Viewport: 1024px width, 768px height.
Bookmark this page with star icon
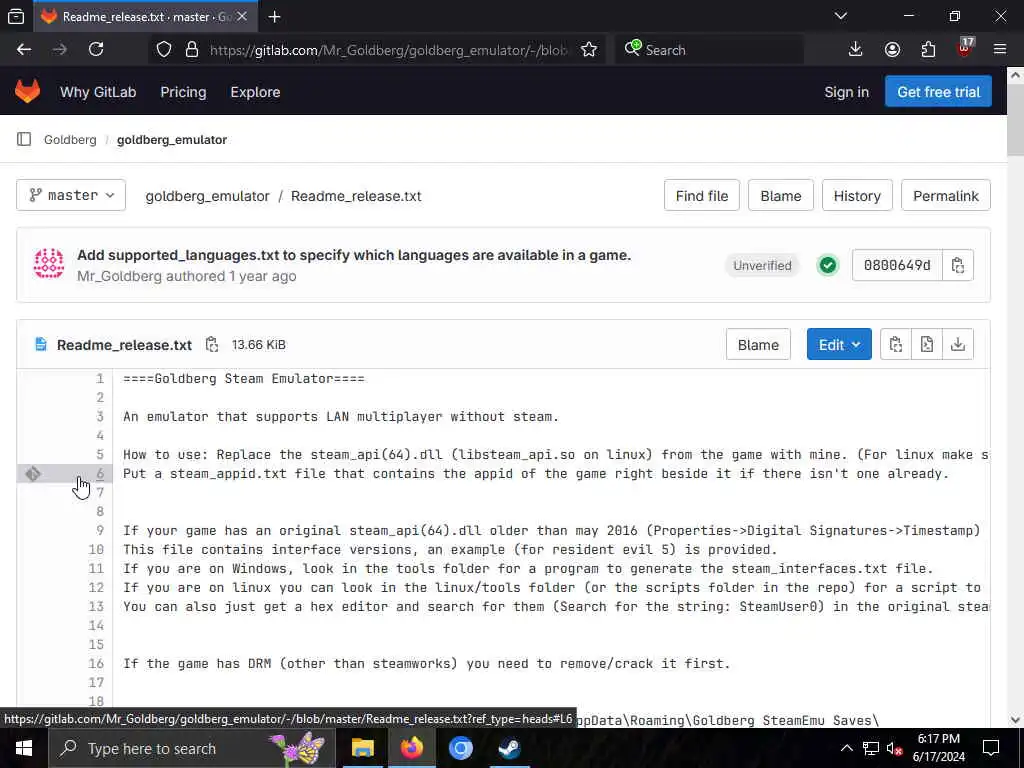[589, 50]
